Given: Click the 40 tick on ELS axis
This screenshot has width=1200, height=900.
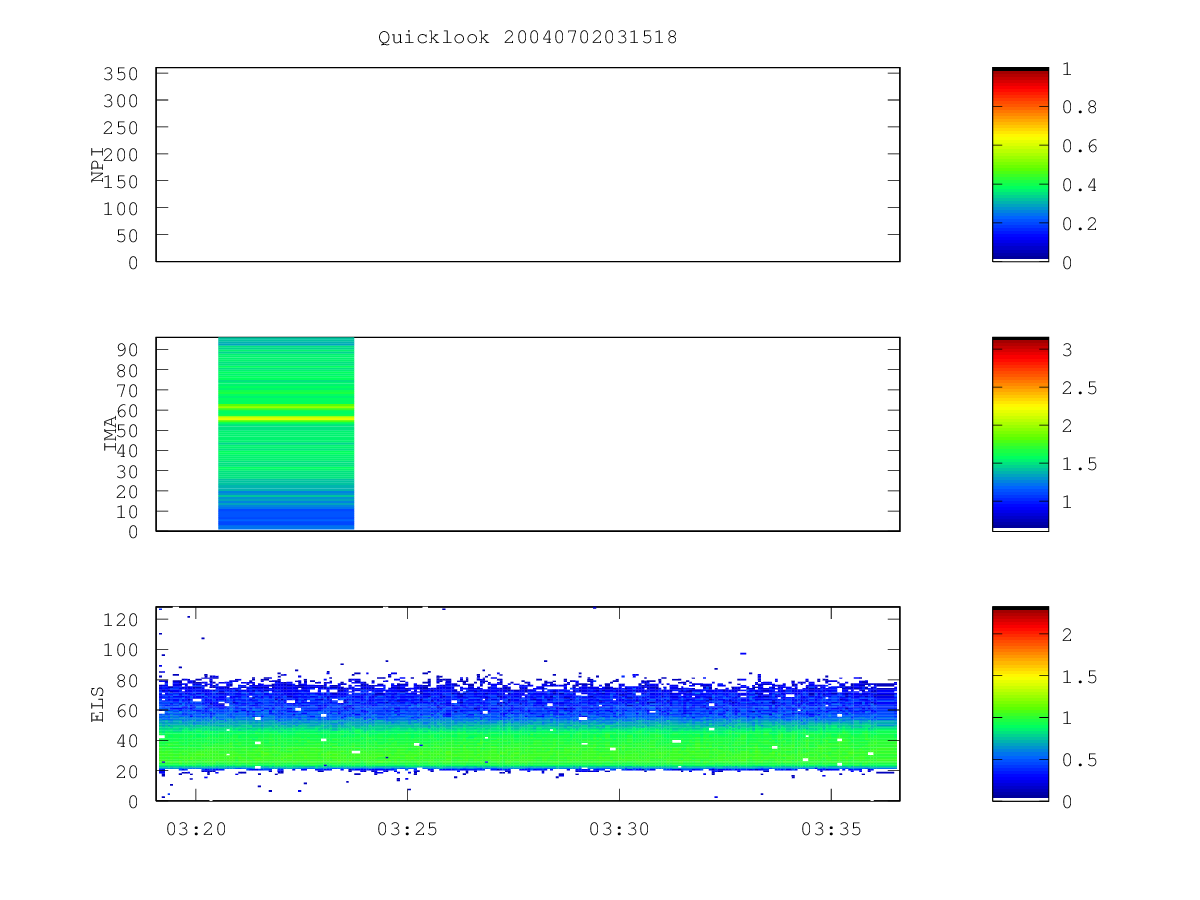Looking at the screenshot, I should click(127, 741).
